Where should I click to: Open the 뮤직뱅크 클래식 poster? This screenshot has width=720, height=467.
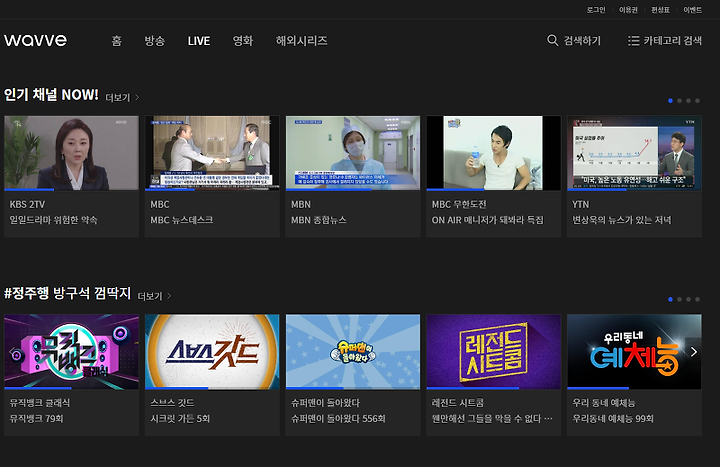71,351
